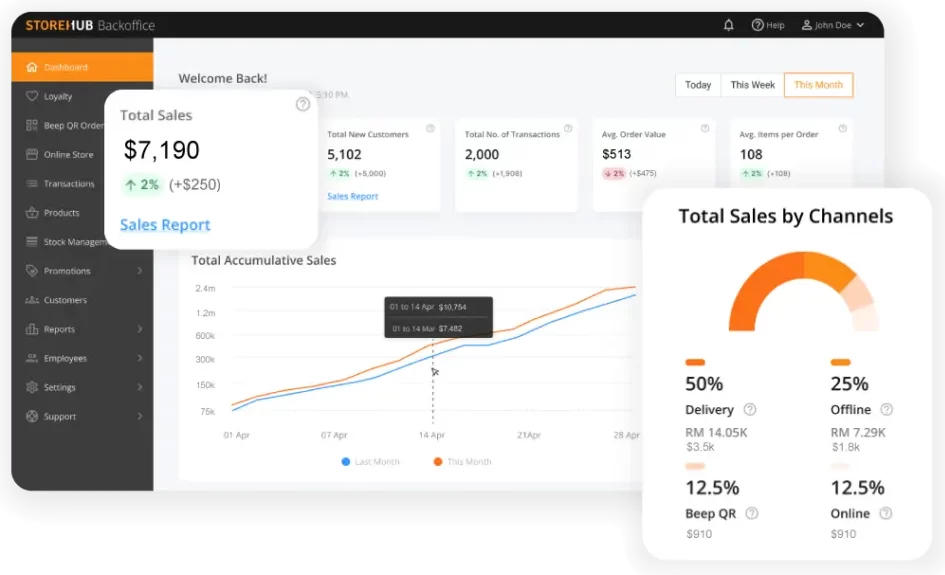Click the Support lifebuoy icon

click(x=32, y=416)
